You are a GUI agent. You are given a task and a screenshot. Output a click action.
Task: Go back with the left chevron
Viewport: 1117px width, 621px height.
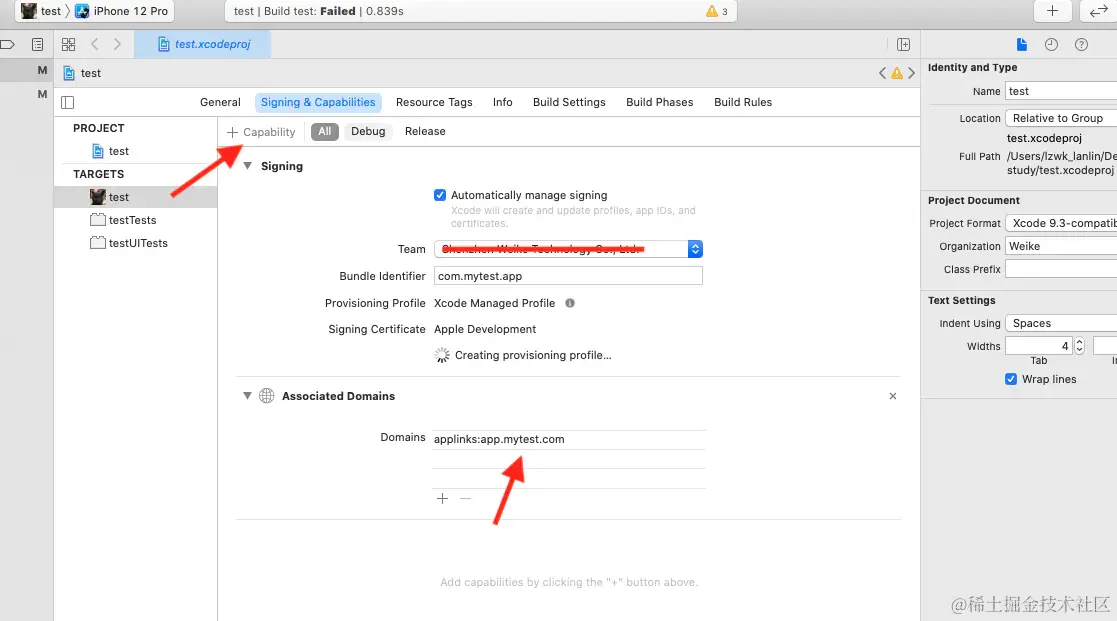click(95, 44)
